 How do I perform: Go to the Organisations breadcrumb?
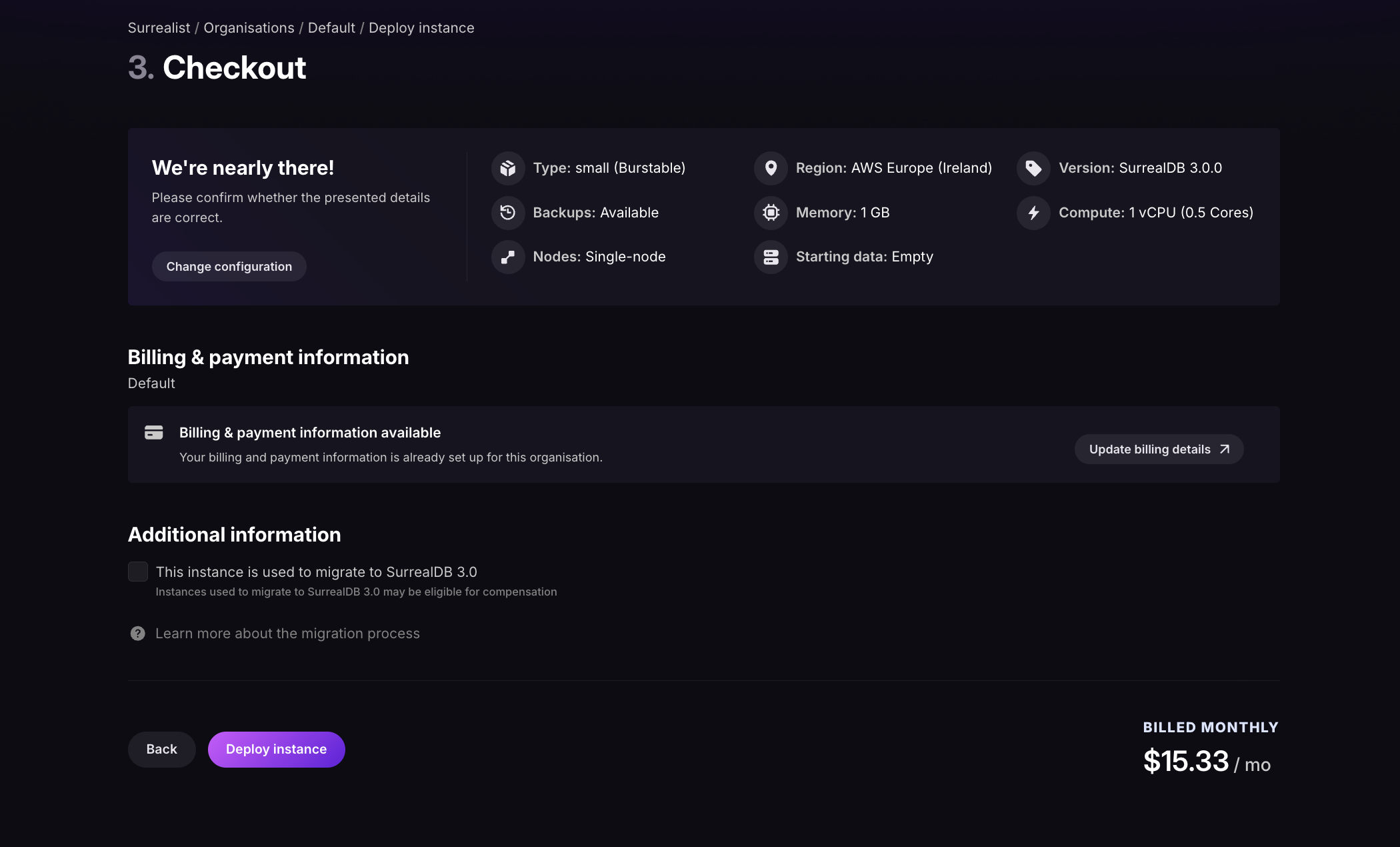[x=249, y=28]
